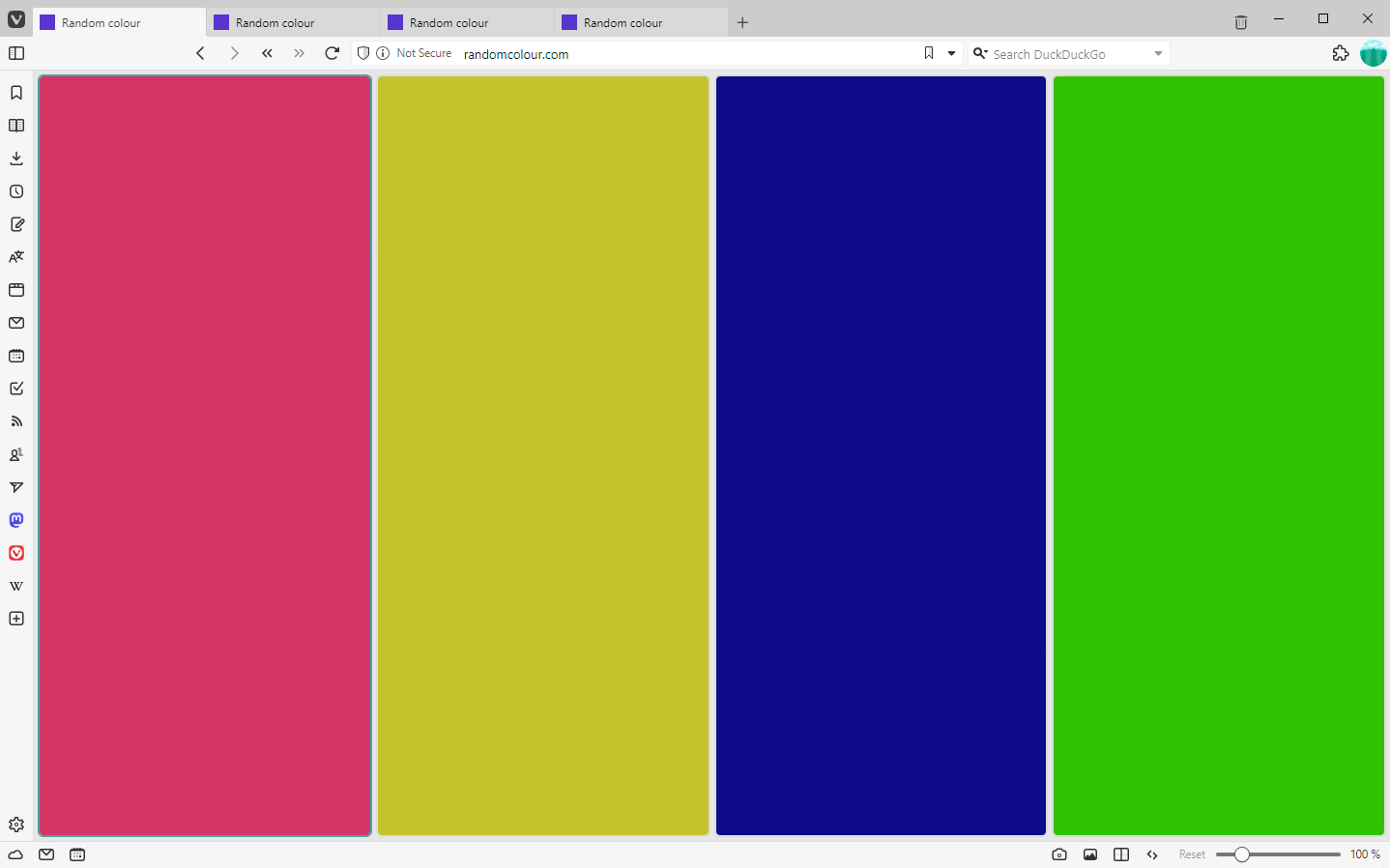The image size is (1390, 868).
Task: Open page actions code icon
Action: (x=1152, y=854)
